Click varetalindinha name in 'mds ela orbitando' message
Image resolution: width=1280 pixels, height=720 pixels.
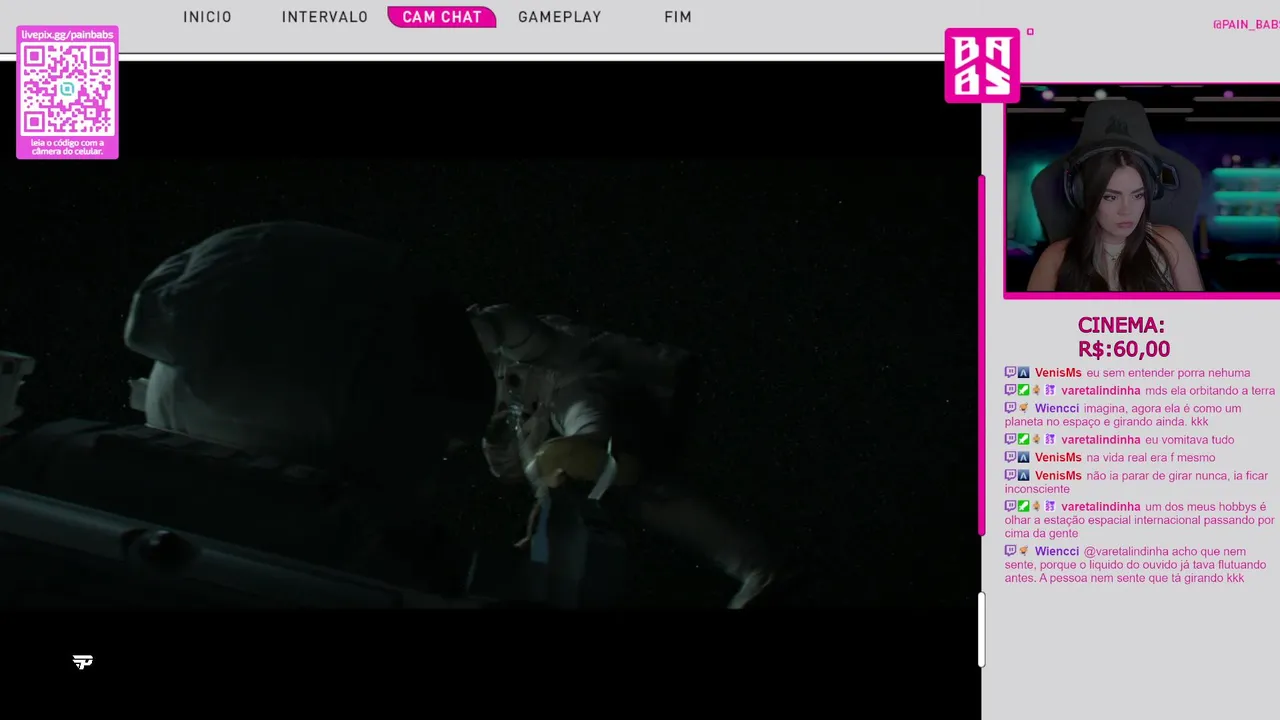1101,391
